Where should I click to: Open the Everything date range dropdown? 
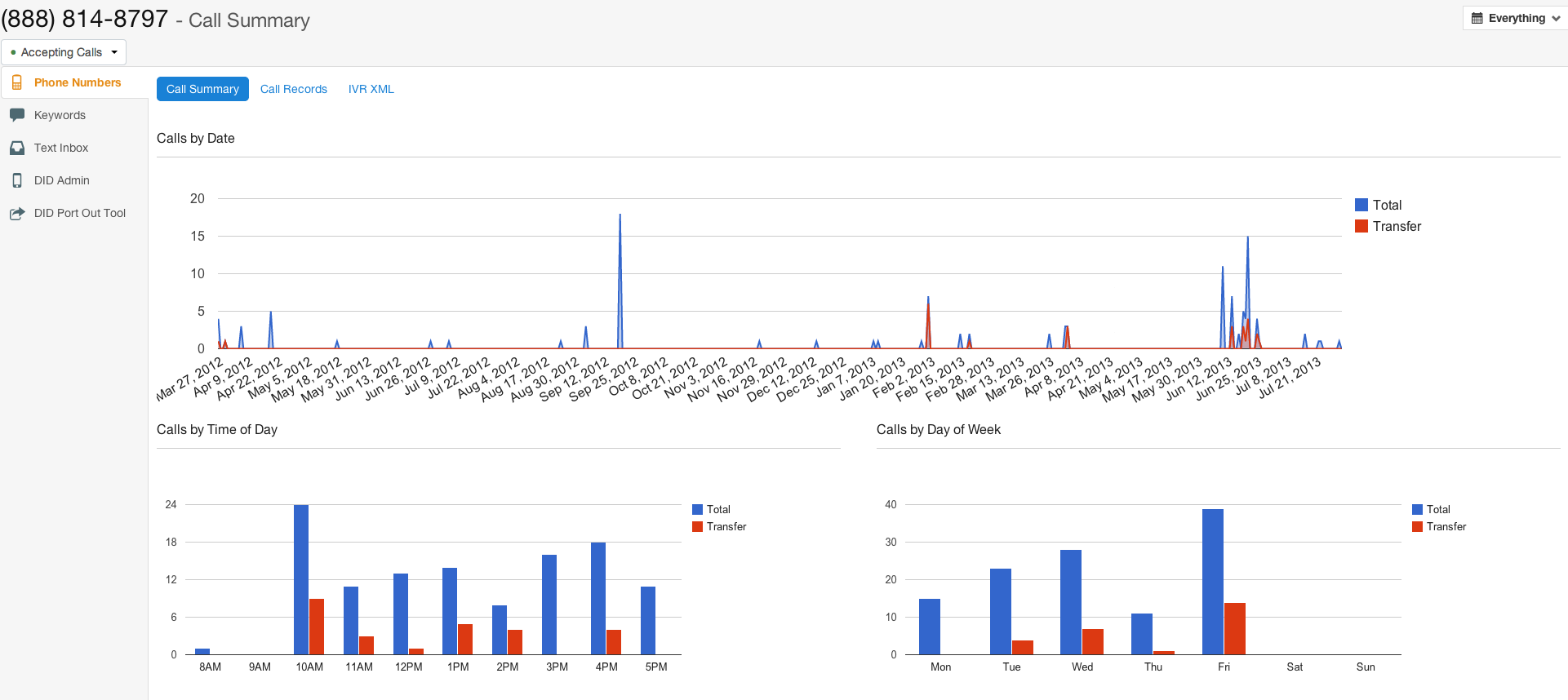point(1515,18)
